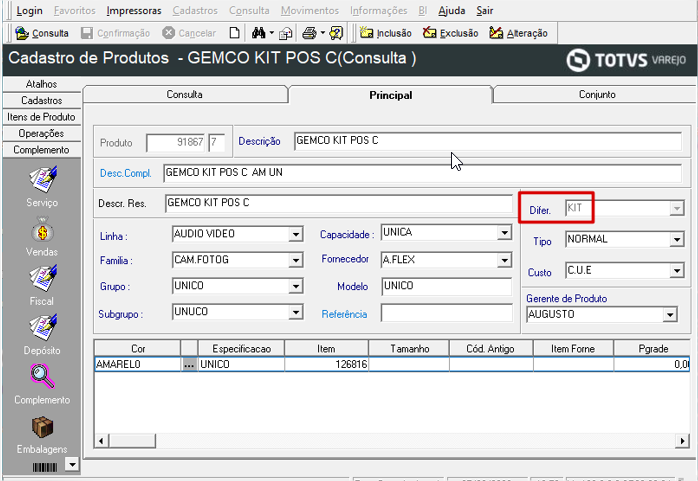Open the Fiscal sidebar icon
The height and width of the screenshot is (481, 698).
42,279
